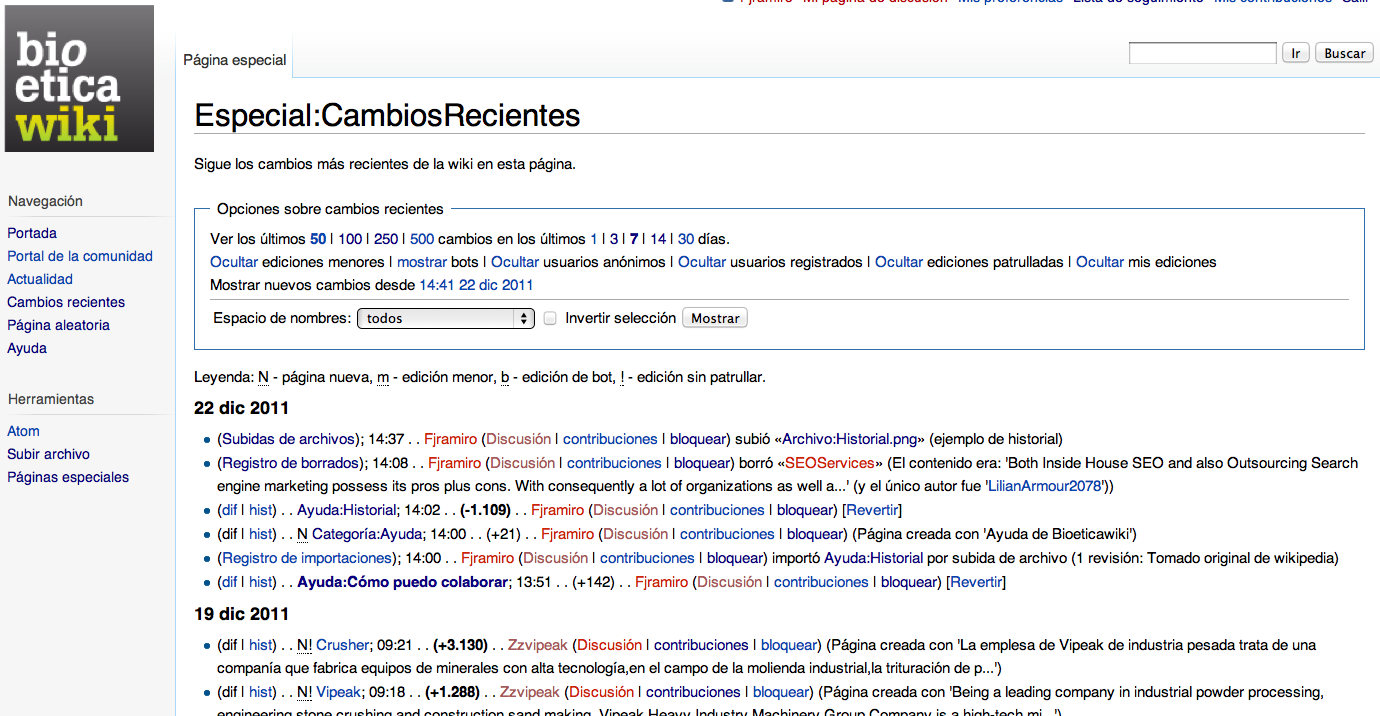
Task: Toggle Ocultar ediciones menores
Action: coord(234,262)
